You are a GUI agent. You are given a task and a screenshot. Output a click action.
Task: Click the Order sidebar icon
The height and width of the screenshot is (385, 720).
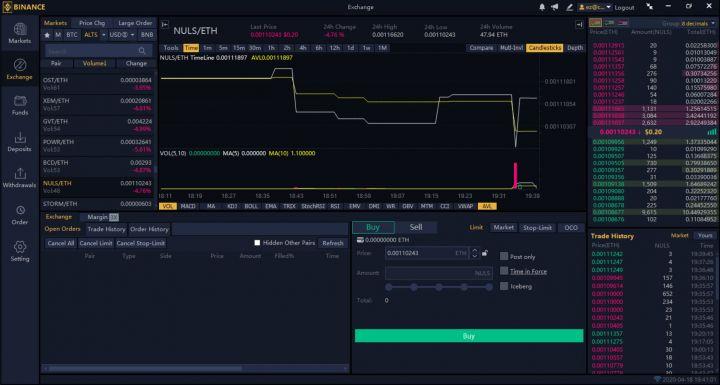[x=20, y=210]
